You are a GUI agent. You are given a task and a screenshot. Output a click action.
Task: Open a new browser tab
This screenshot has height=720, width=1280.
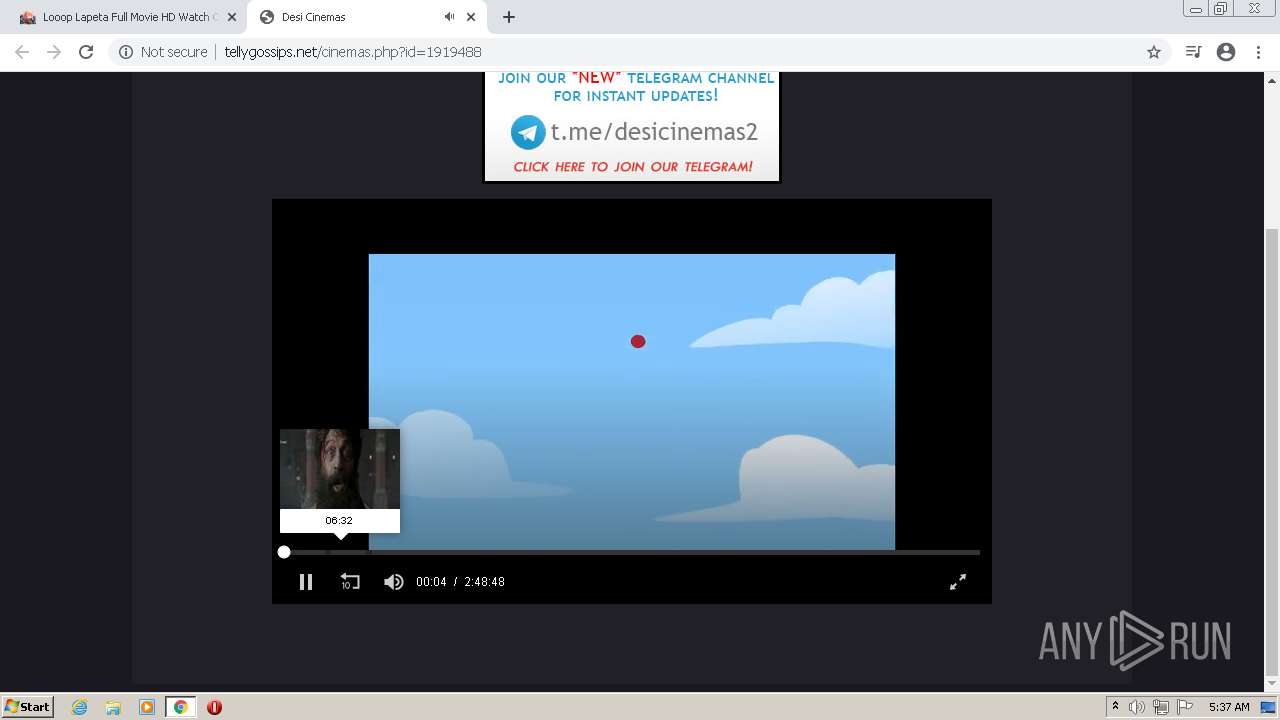click(508, 17)
